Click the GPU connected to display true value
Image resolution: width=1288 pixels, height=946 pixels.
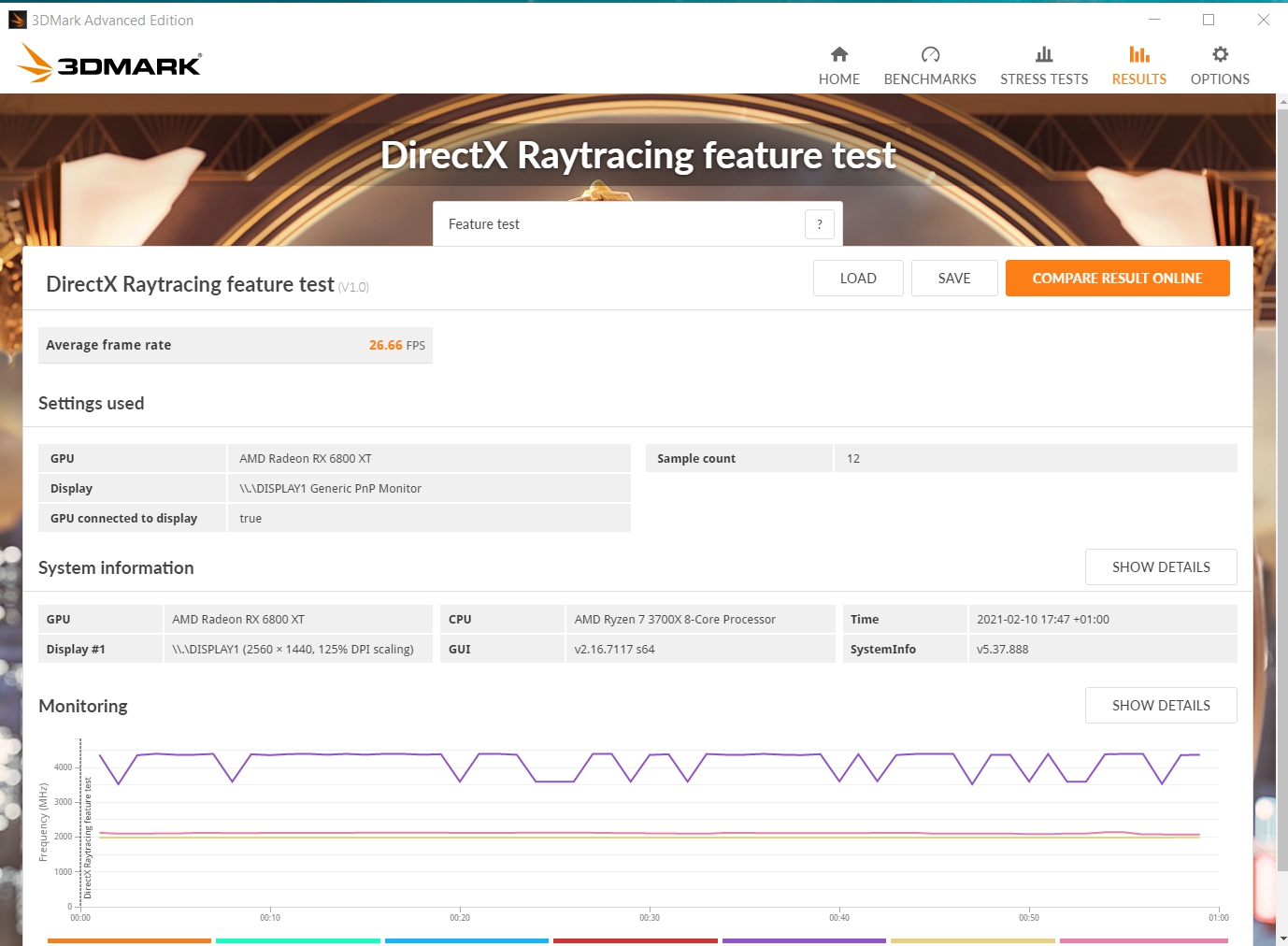[x=250, y=518]
